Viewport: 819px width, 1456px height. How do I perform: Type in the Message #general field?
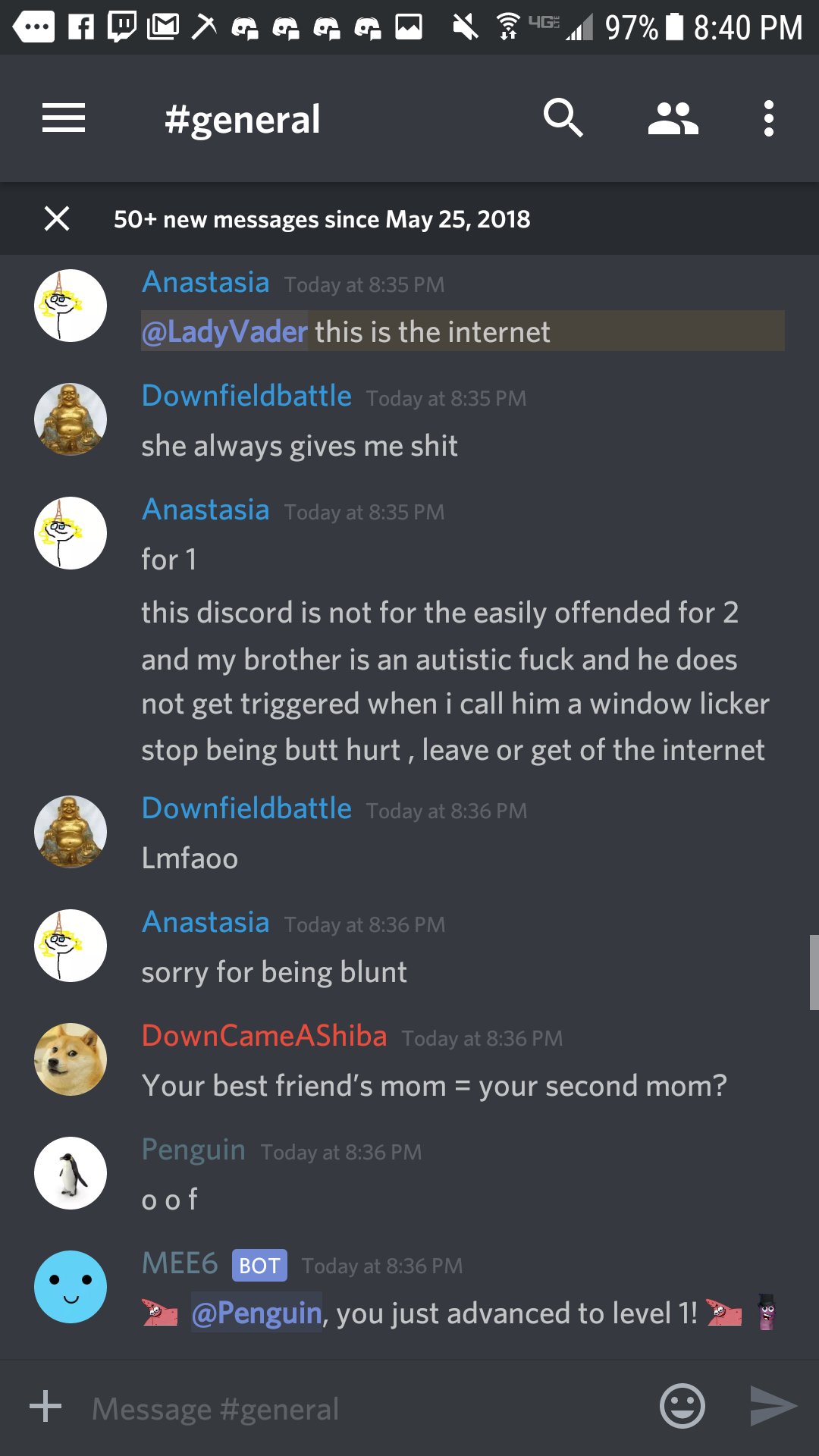364,1409
